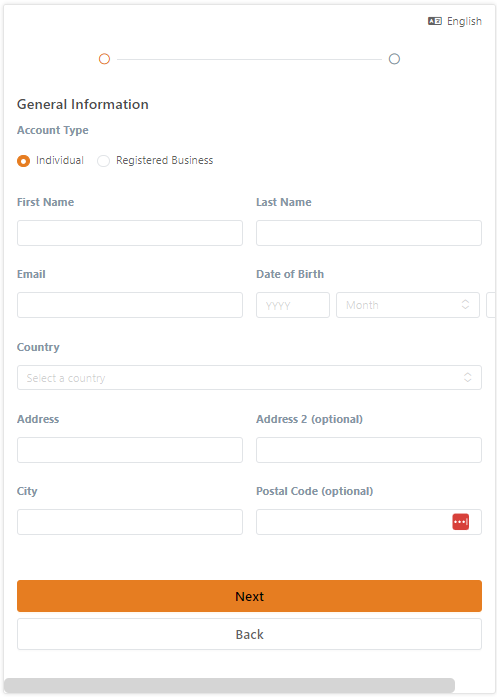Focus the First Name field
Viewport: 497px width, 697px height.
point(130,233)
